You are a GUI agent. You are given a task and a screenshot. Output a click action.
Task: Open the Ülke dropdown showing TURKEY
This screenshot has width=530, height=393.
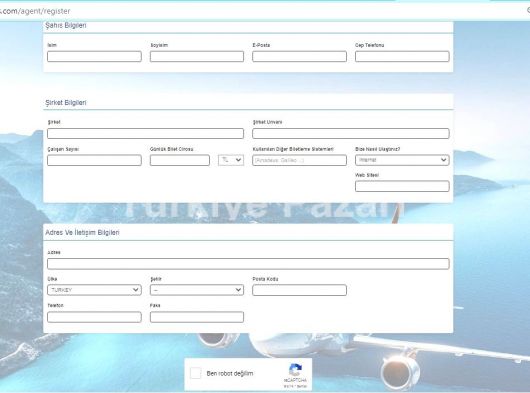(94, 290)
